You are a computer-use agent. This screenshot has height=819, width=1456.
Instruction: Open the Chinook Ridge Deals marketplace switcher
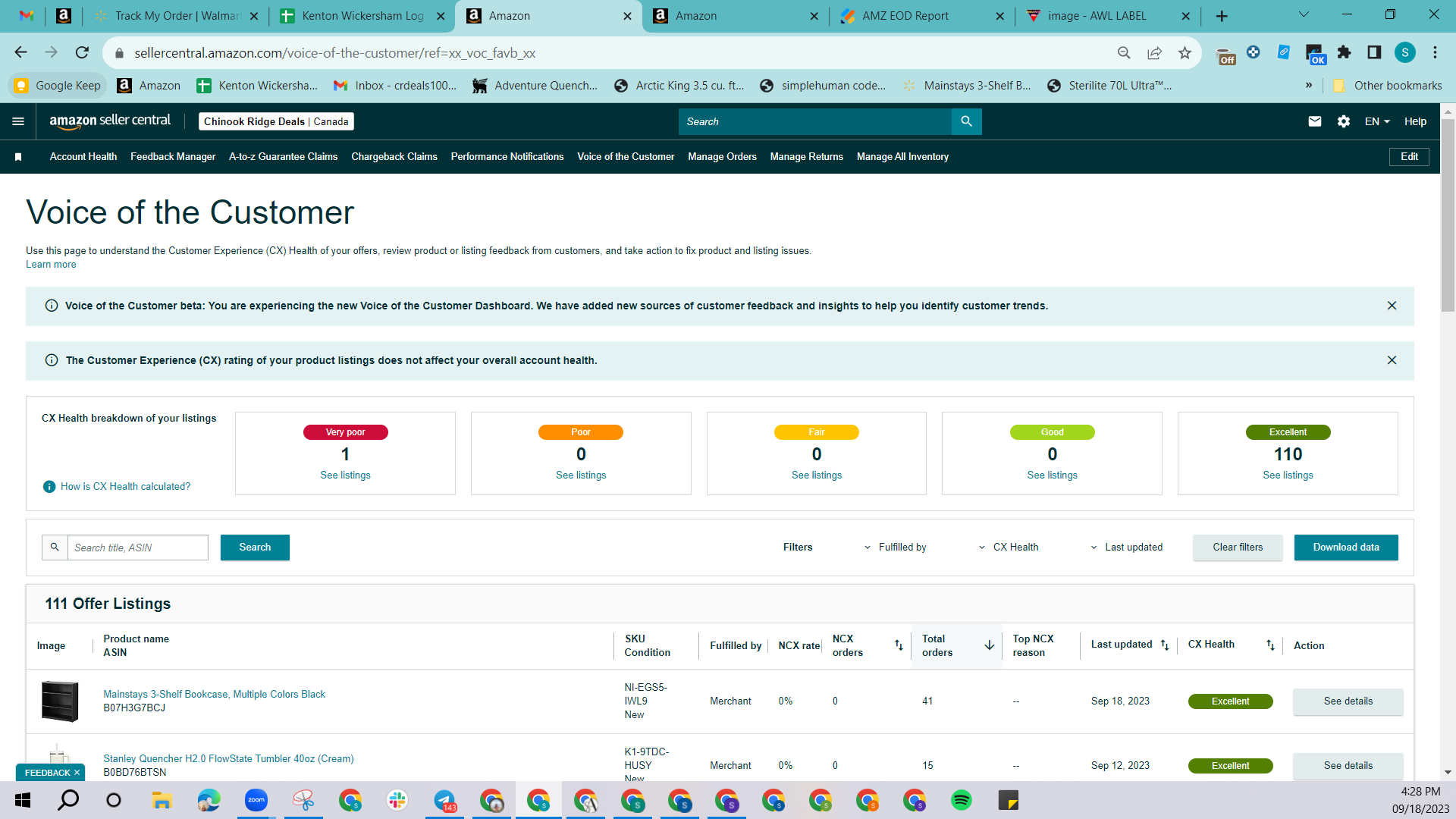coord(276,121)
